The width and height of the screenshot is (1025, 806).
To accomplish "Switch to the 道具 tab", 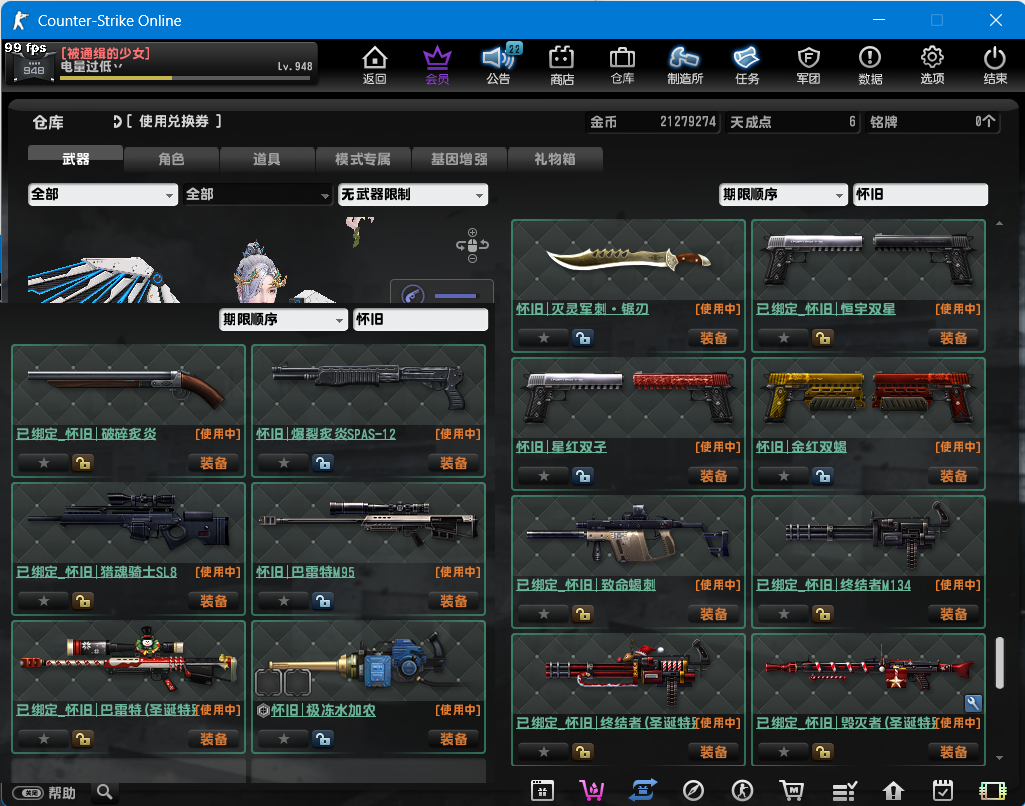I will 267,159.
